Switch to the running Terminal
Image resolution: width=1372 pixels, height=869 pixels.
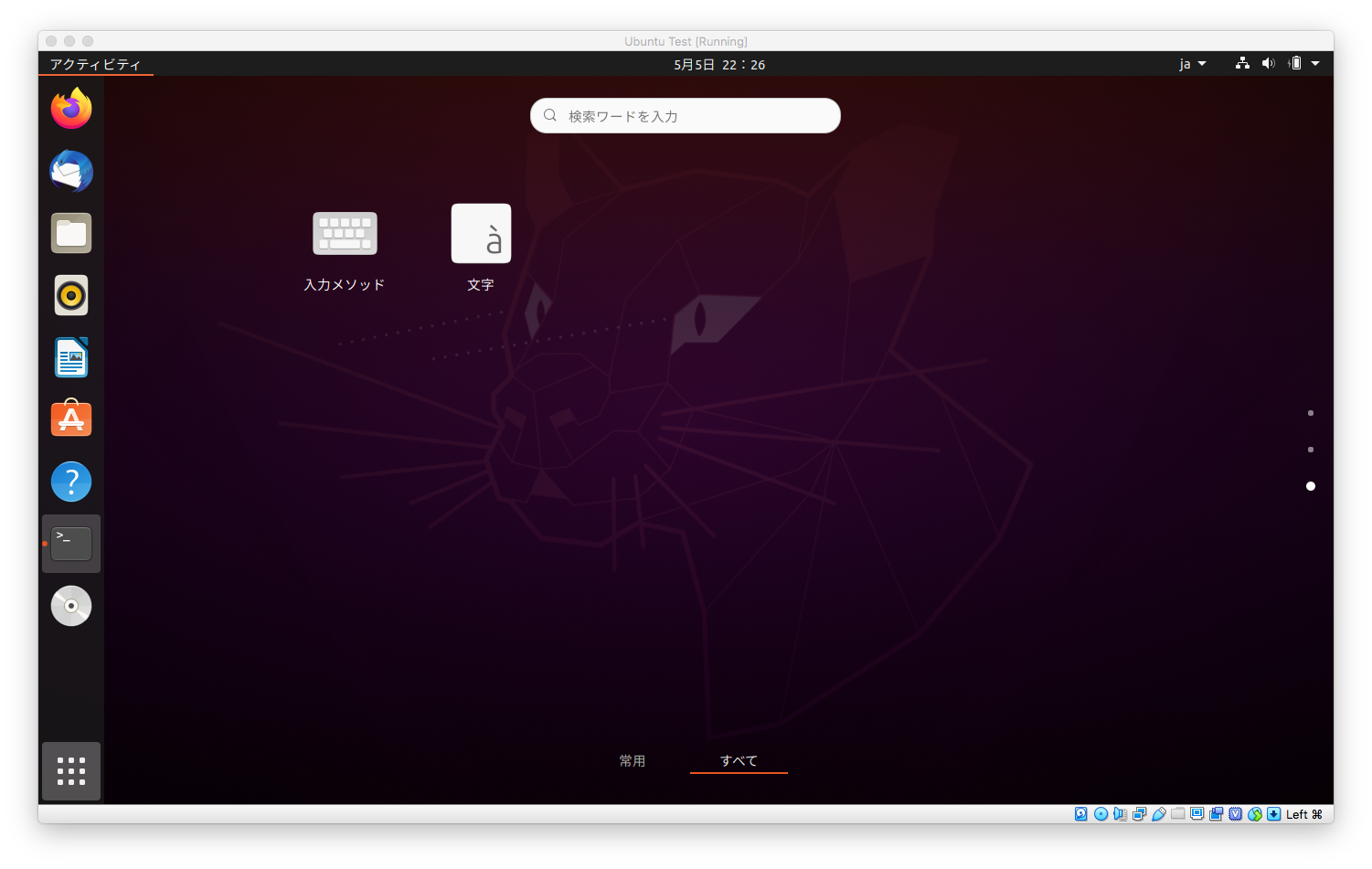[71, 544]
